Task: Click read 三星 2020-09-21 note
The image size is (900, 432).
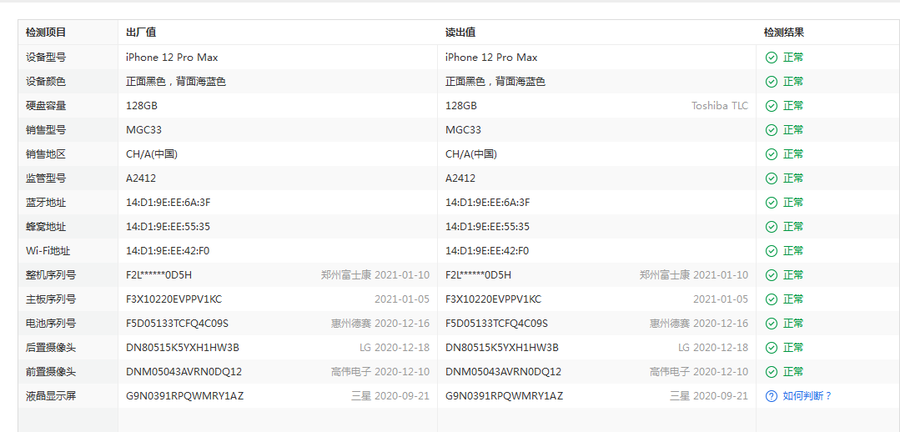Action: (x=709, y=396)
